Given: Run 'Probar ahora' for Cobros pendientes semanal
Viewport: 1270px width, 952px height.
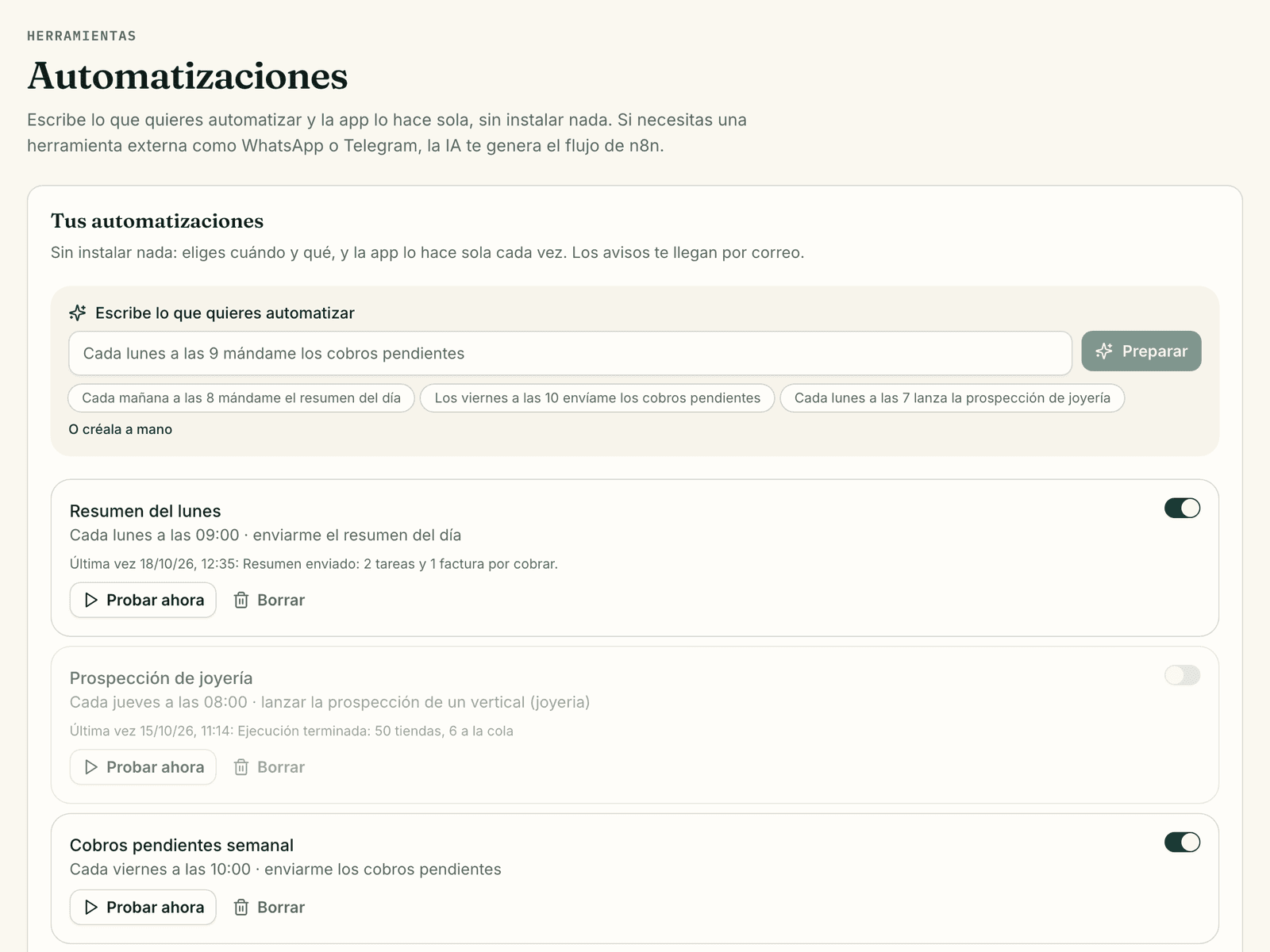Looking at the screenshot, I should (143, 907).
